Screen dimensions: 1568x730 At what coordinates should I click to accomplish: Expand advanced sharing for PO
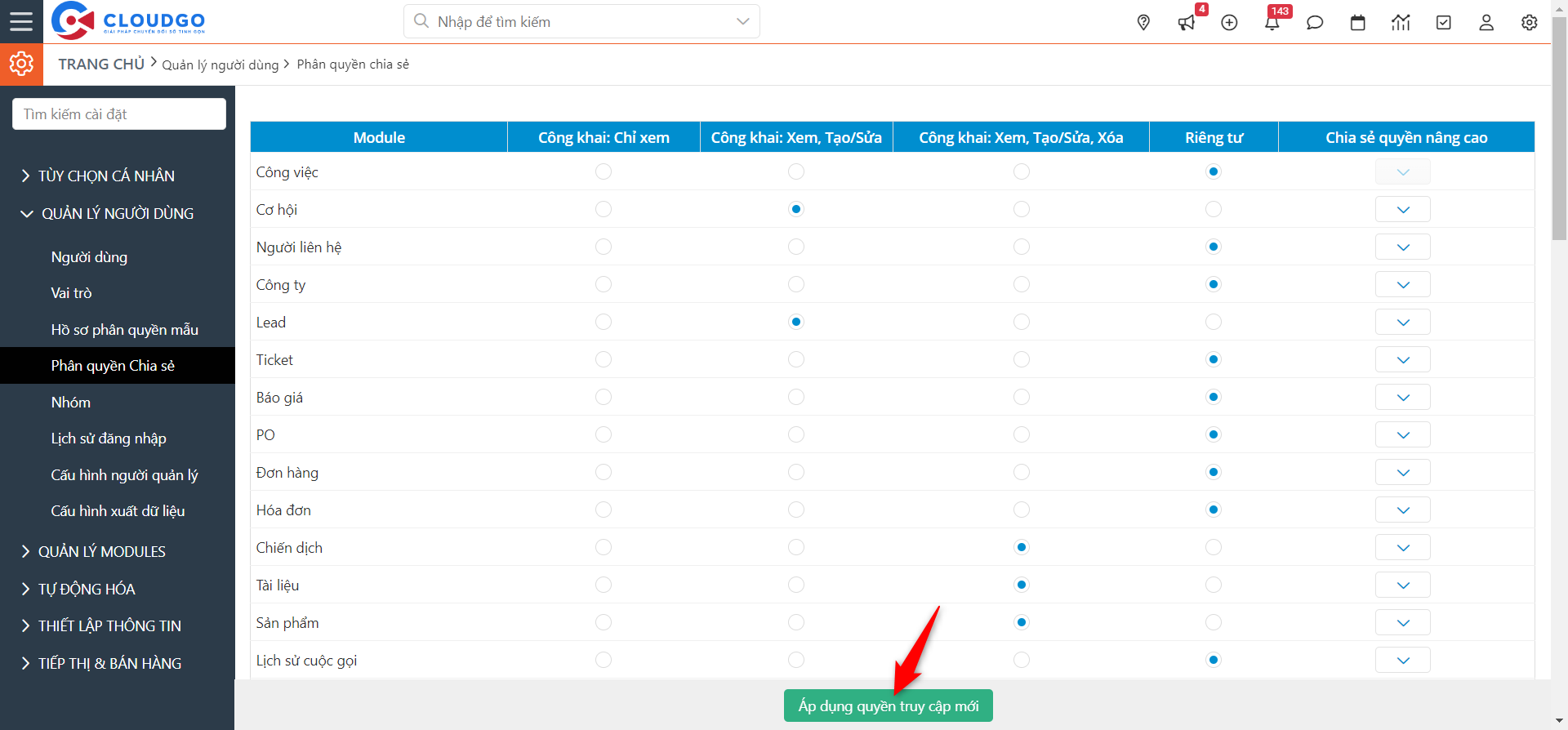pyautogui.click(x=1403, y=434)
